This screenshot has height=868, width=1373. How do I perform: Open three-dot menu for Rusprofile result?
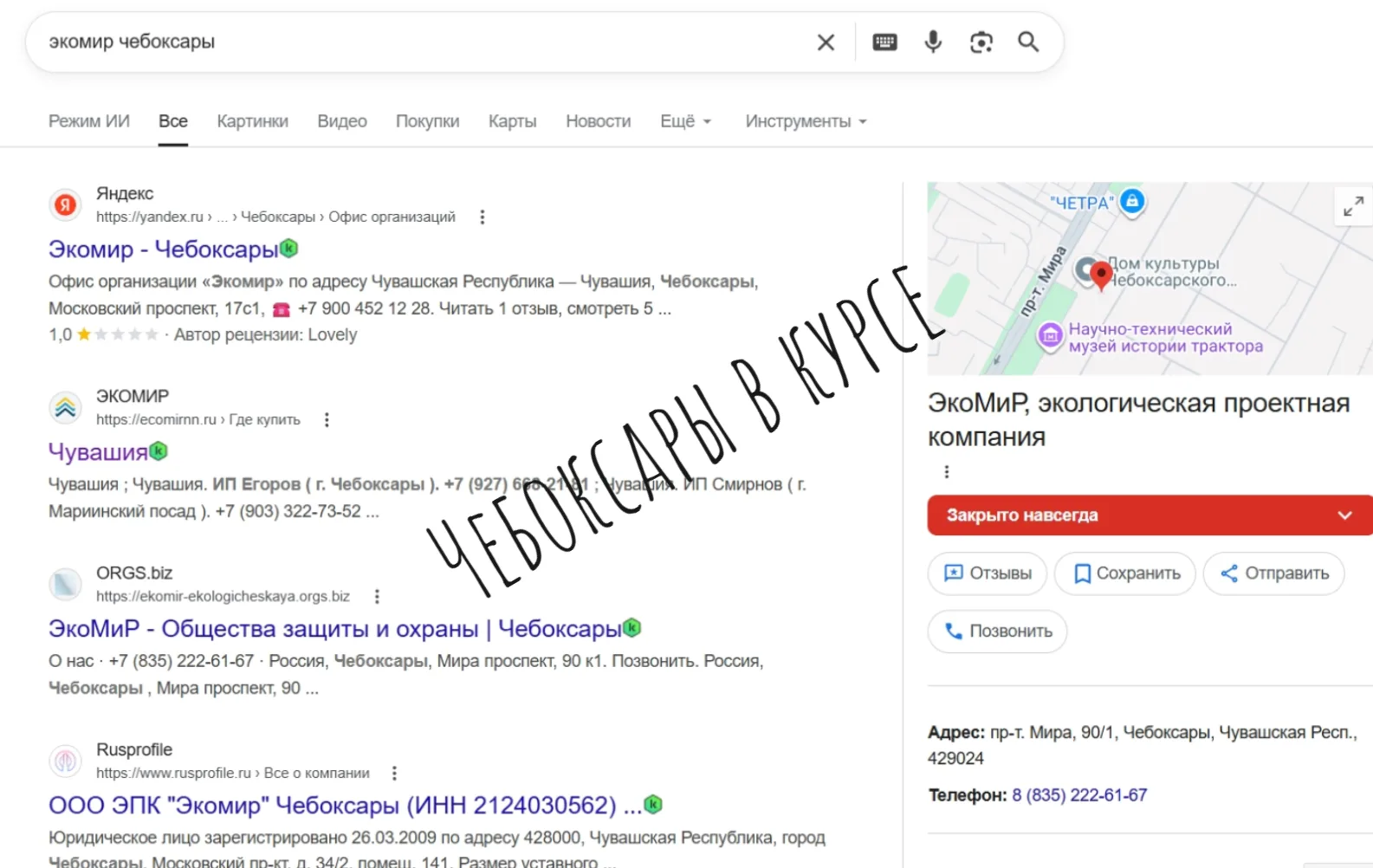pos(394,774)
